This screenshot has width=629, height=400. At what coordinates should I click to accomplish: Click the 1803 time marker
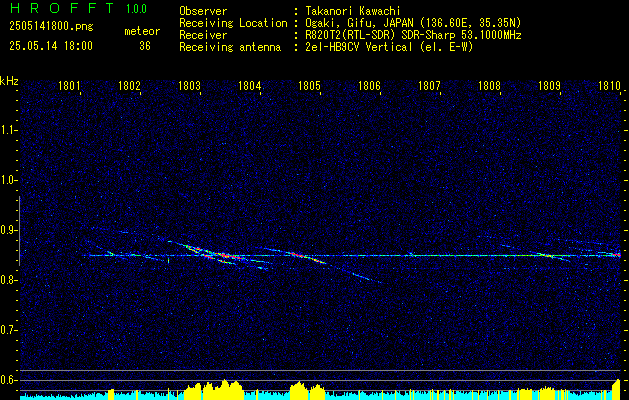189,86
